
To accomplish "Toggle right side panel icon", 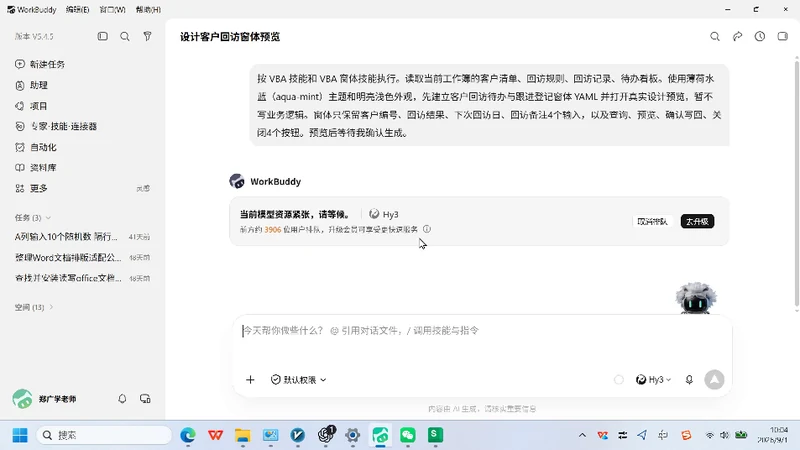I will click(782, 36).
